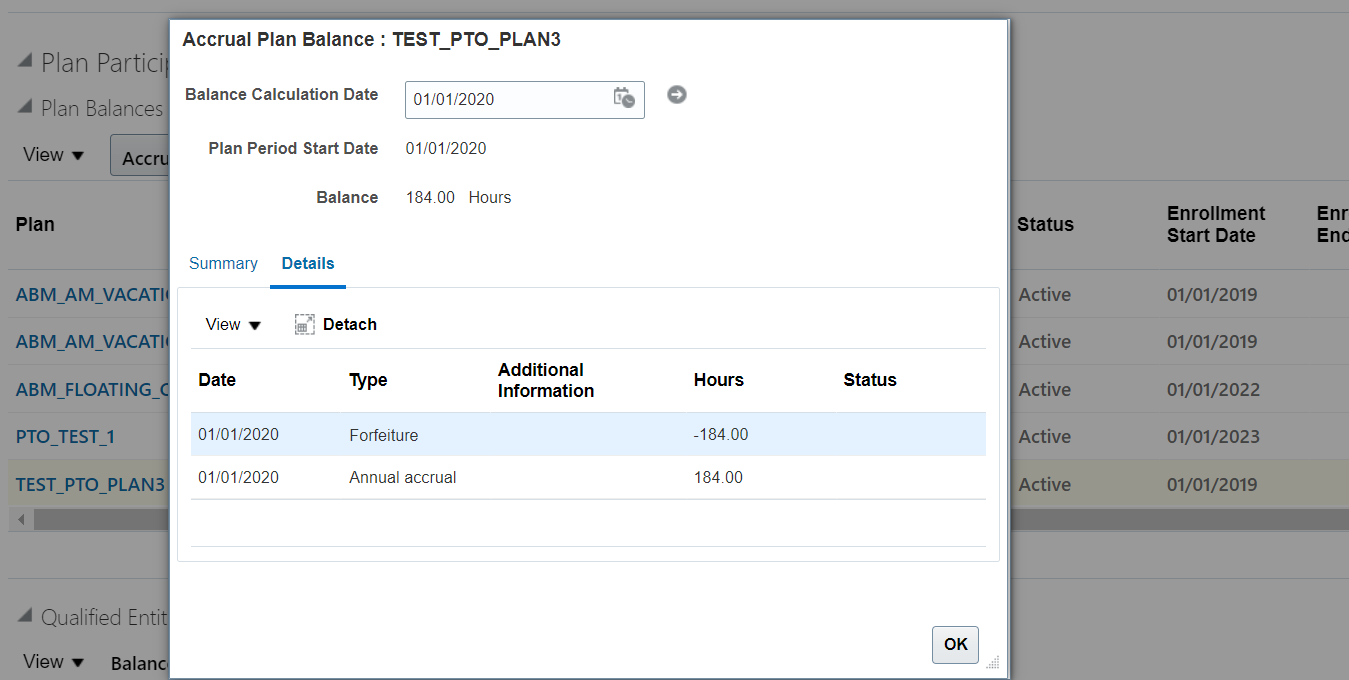Click the Enrollment Start Date column header
Image resolution: width=1349 pixels, height=680 pixels.
(x=1216, y=224)
